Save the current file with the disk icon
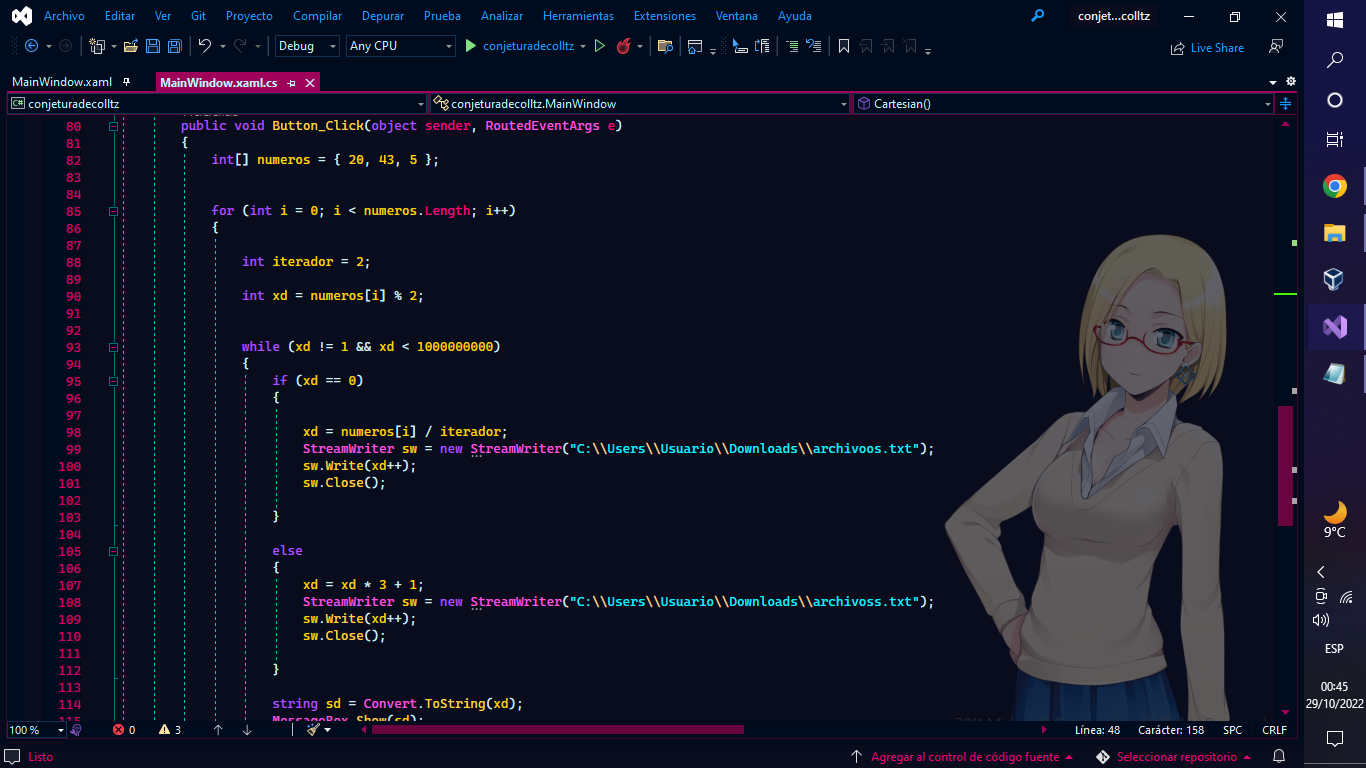Screen dimensions: 1366x768 153,46
